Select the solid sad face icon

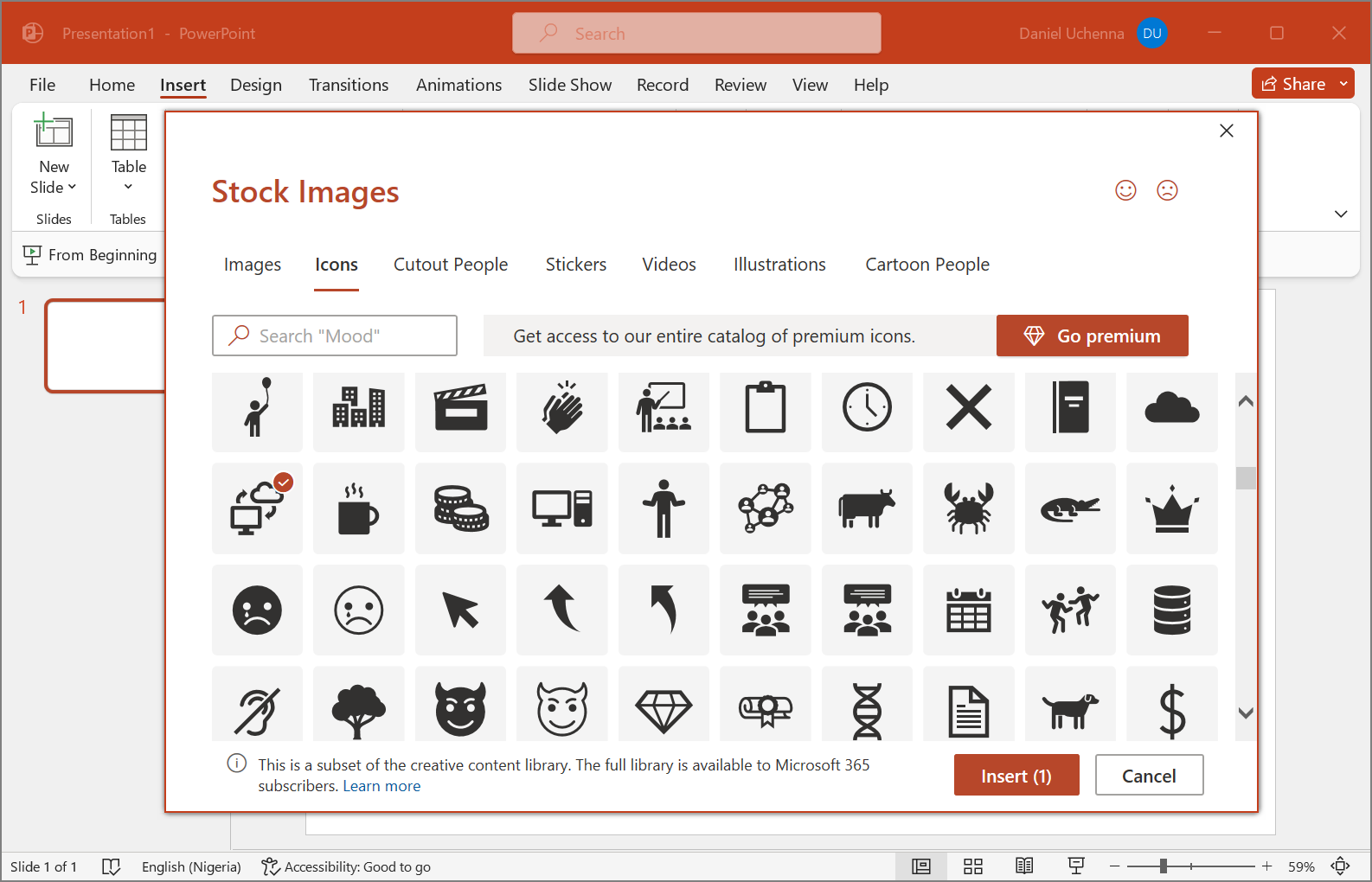[257, 610]
